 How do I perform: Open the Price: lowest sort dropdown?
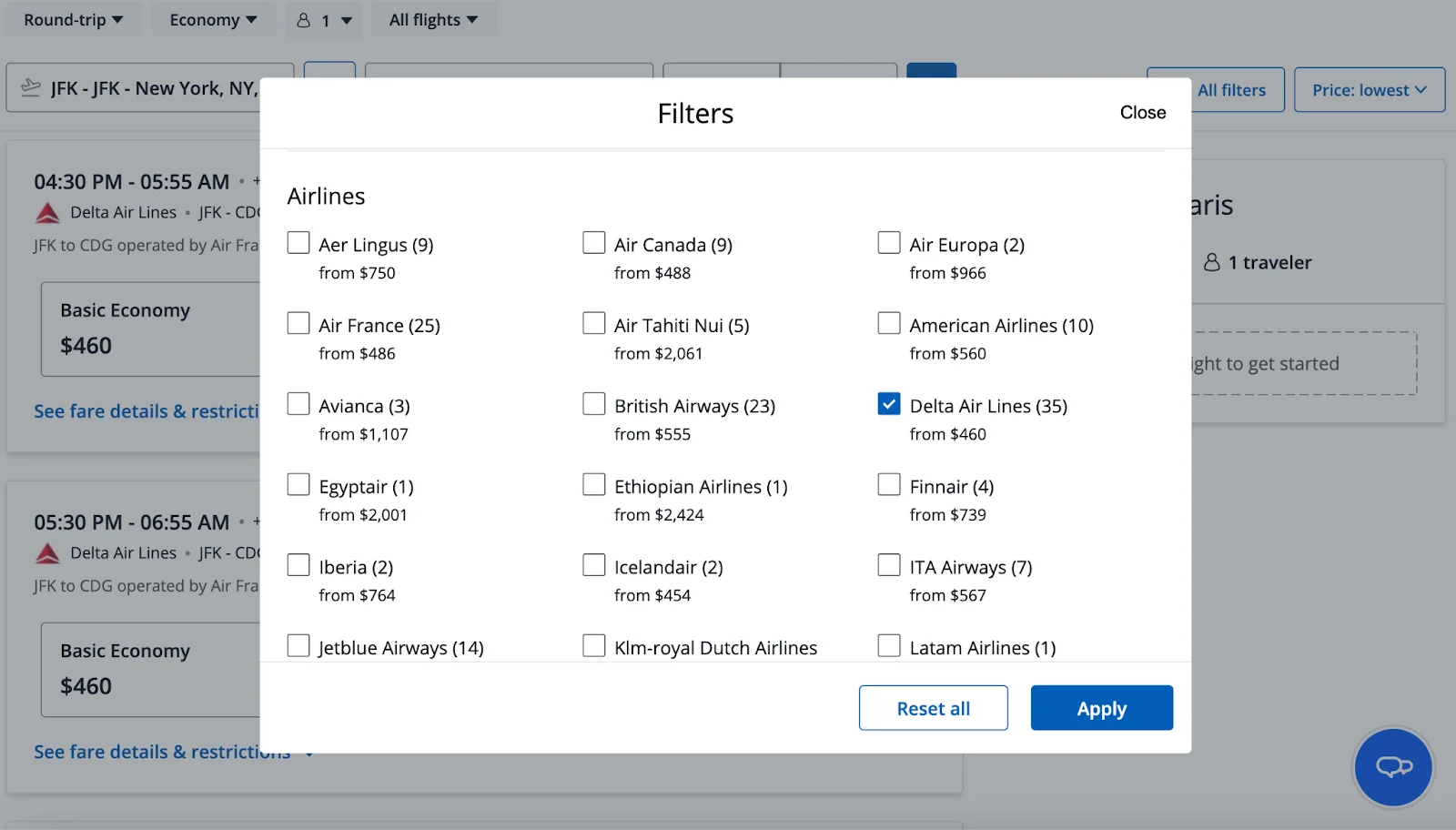coord(1370,90)
